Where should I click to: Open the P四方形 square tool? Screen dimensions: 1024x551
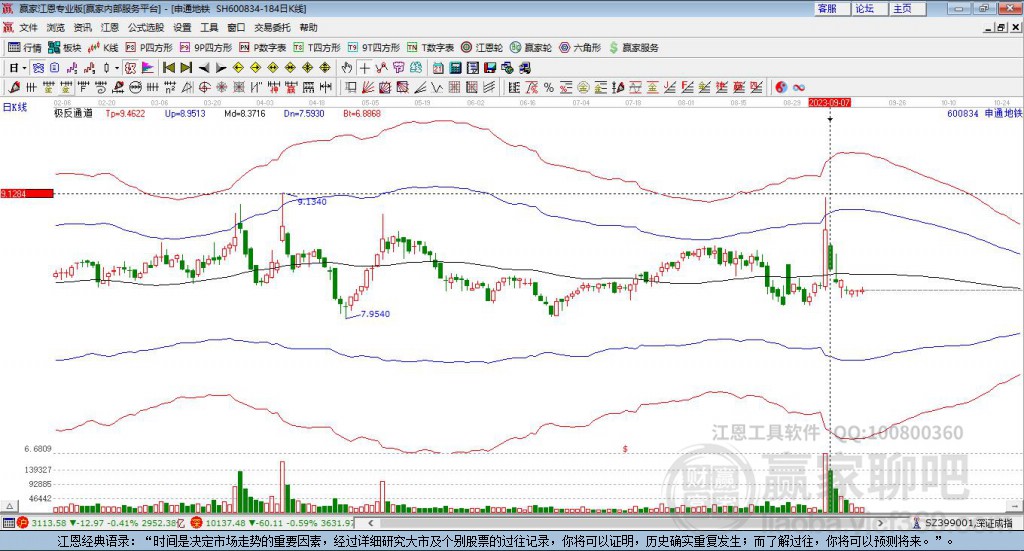point(149,48)
